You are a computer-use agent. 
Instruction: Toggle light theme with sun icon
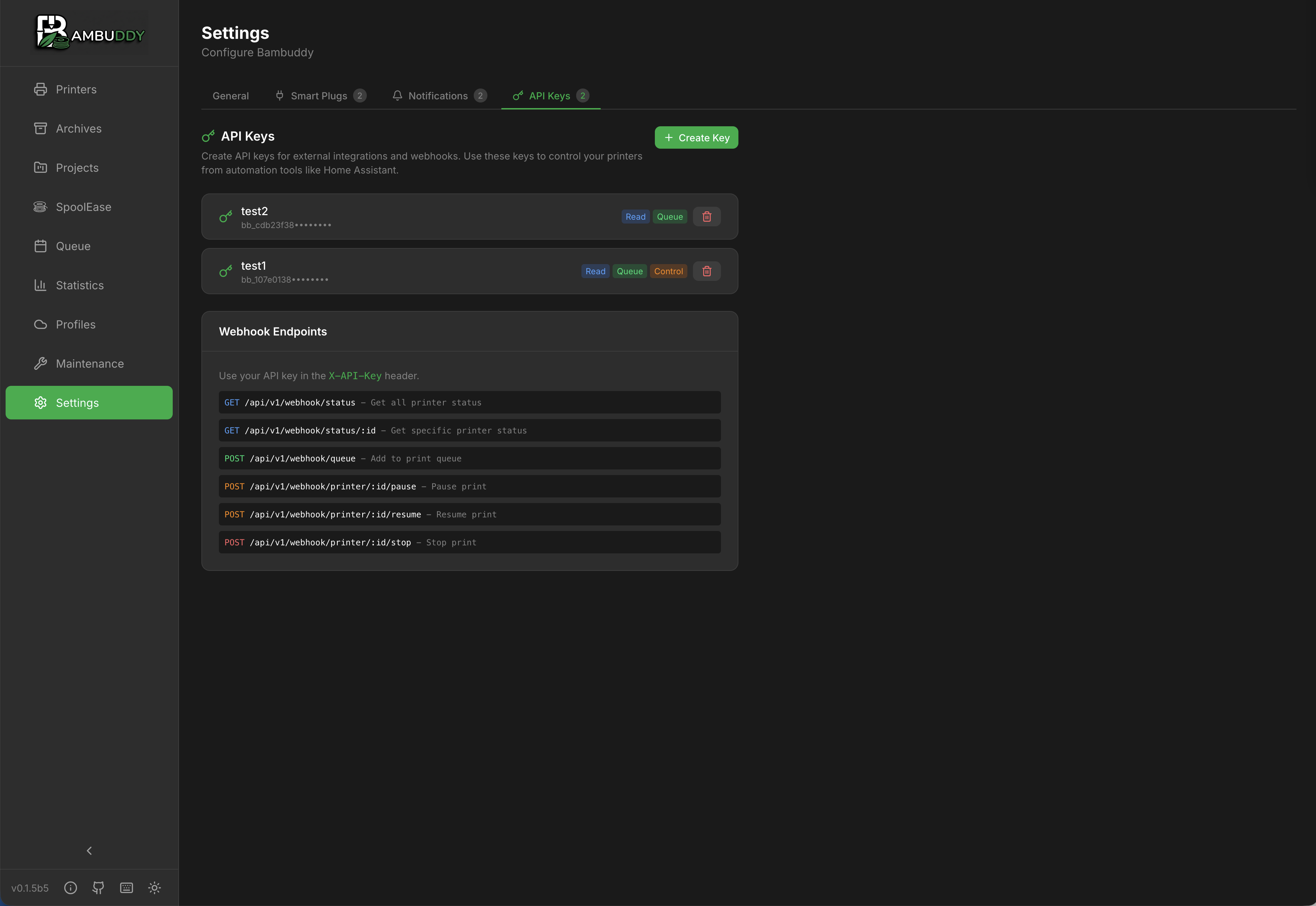pyautogui.click(x=154, y=887)
